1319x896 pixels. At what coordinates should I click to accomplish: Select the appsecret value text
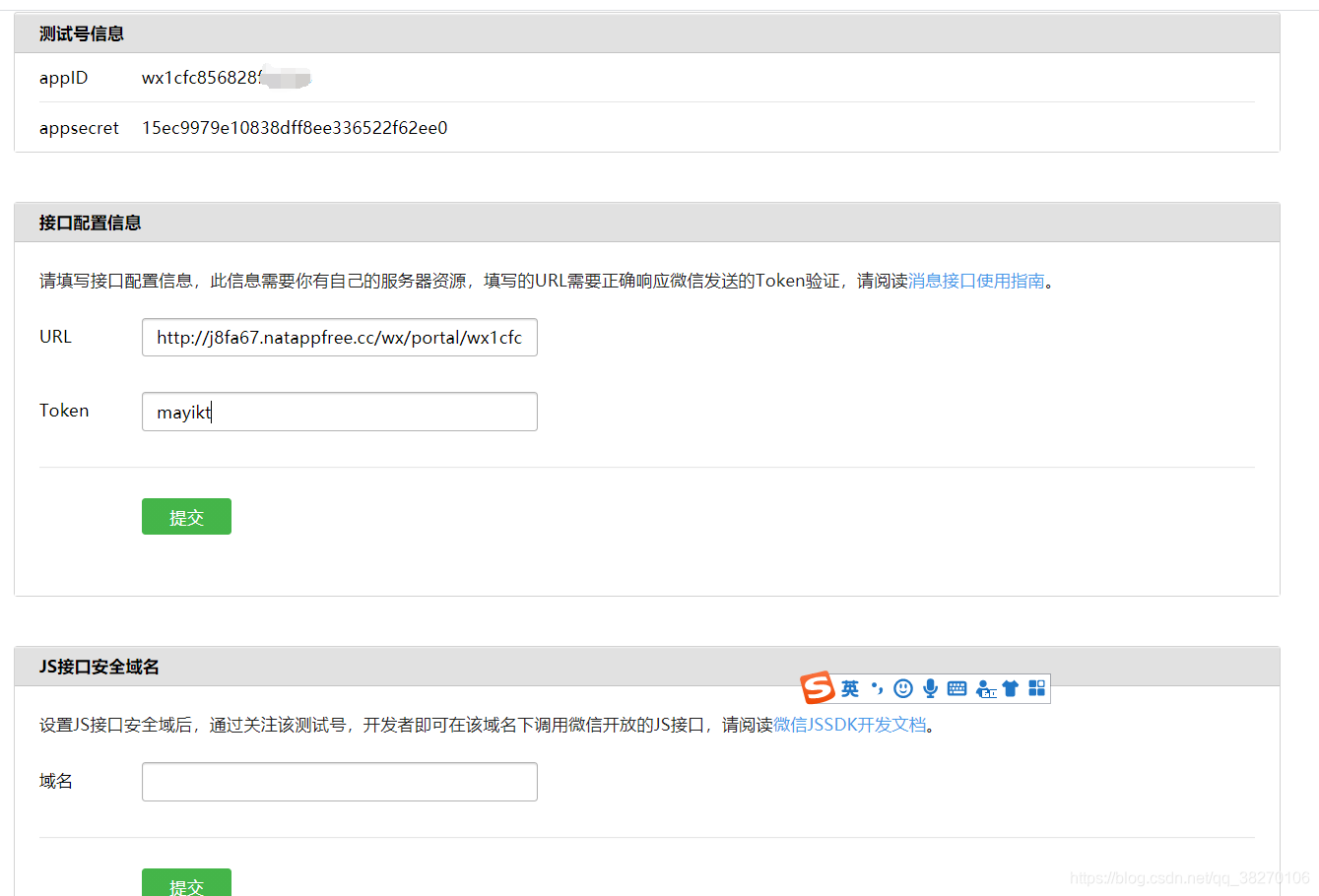tap(296, 127)
